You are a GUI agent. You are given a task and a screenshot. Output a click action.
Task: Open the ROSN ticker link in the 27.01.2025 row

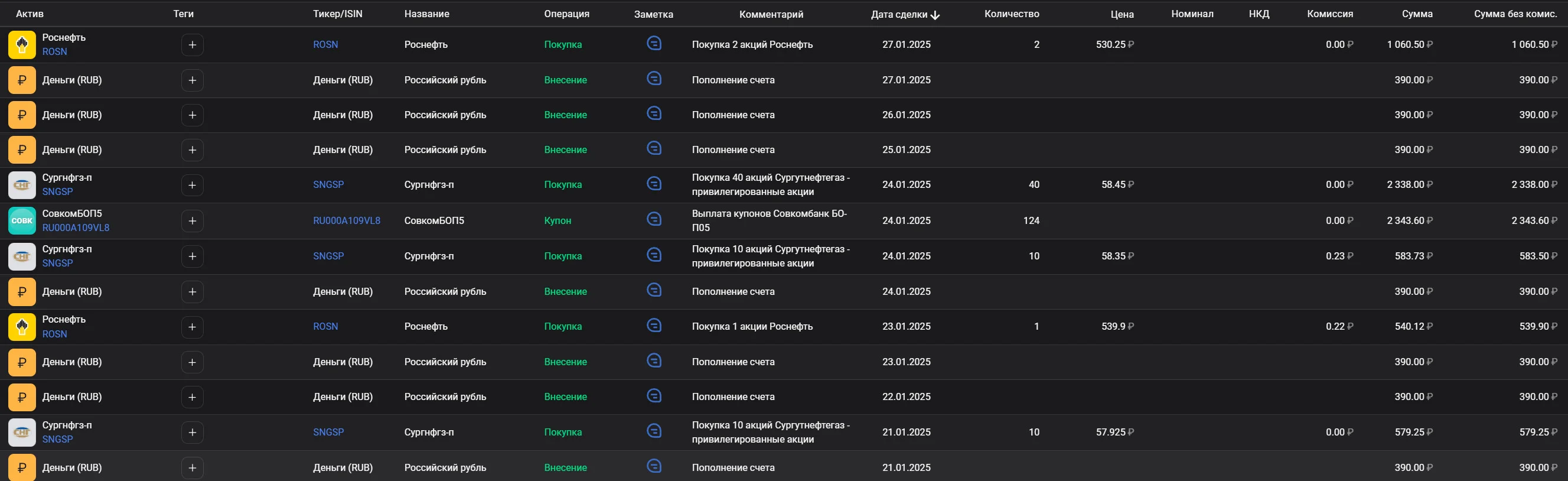click(325, 44)
